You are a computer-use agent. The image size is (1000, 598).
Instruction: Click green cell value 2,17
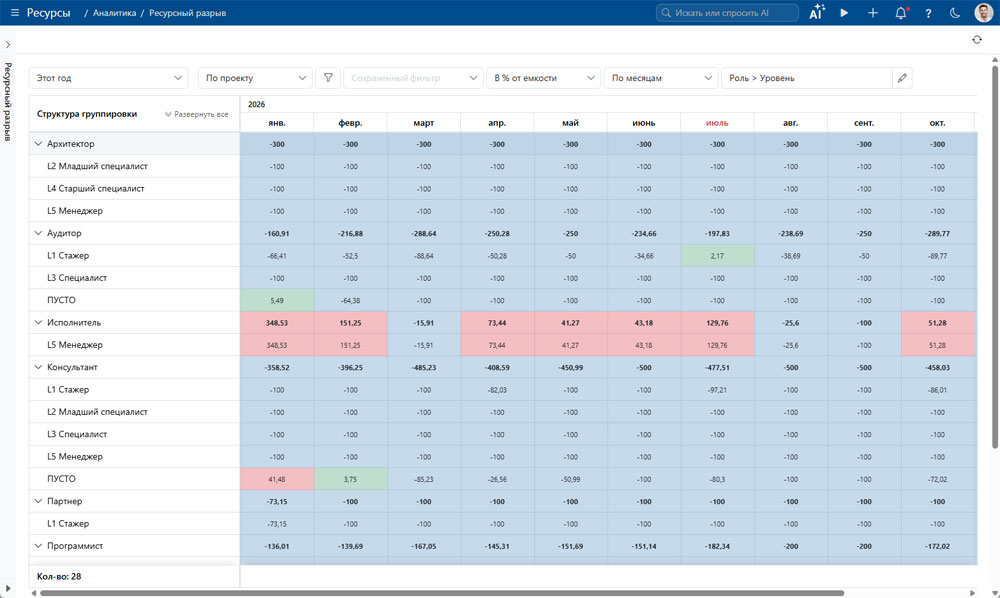tap(717, 256)
